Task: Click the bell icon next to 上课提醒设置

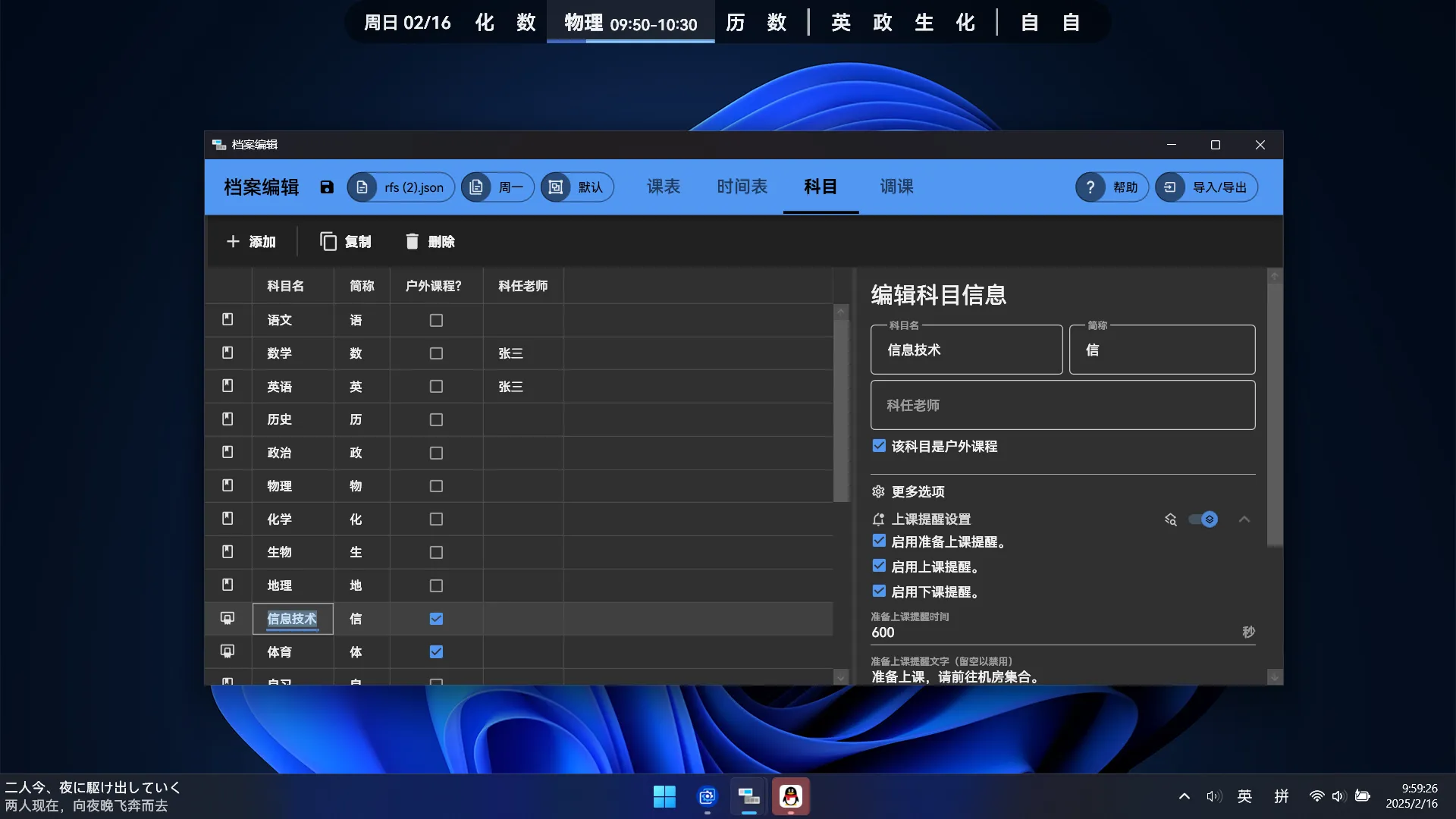Action: coord(878,519)
